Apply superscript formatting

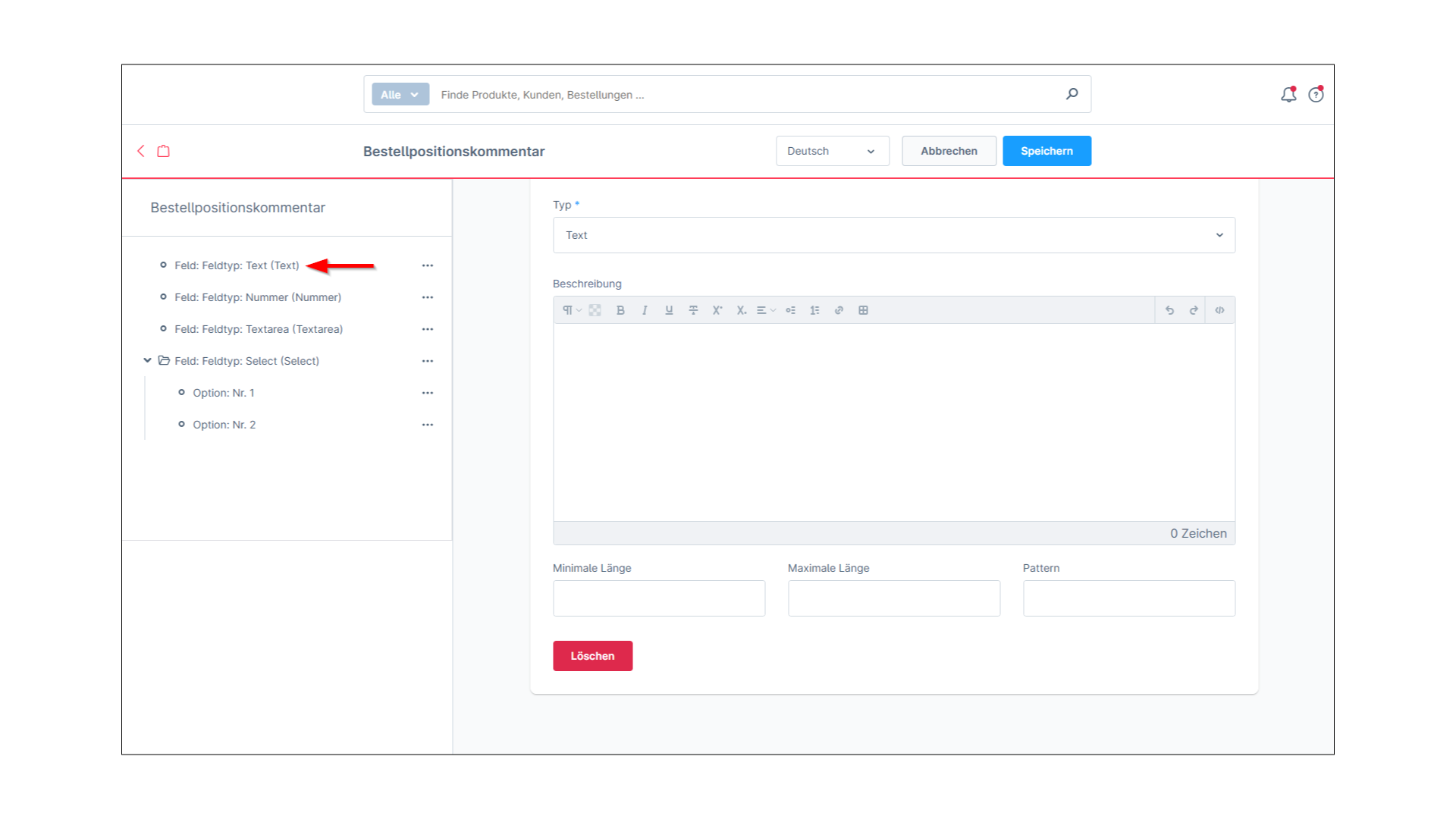pyautogui.click(x=717, y=310)
